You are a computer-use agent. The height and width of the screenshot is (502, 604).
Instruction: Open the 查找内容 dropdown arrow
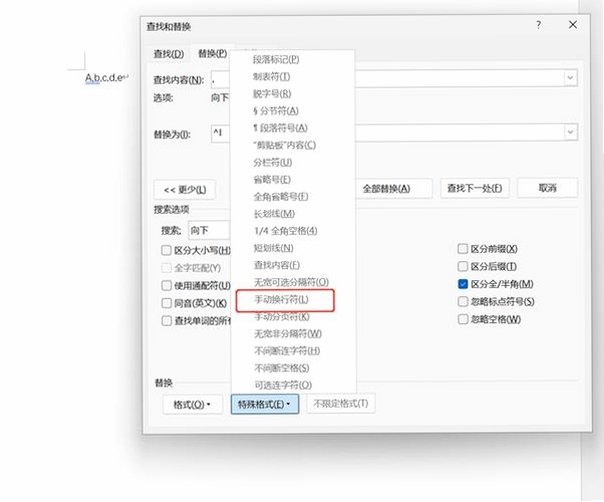[x=570, y=78]
